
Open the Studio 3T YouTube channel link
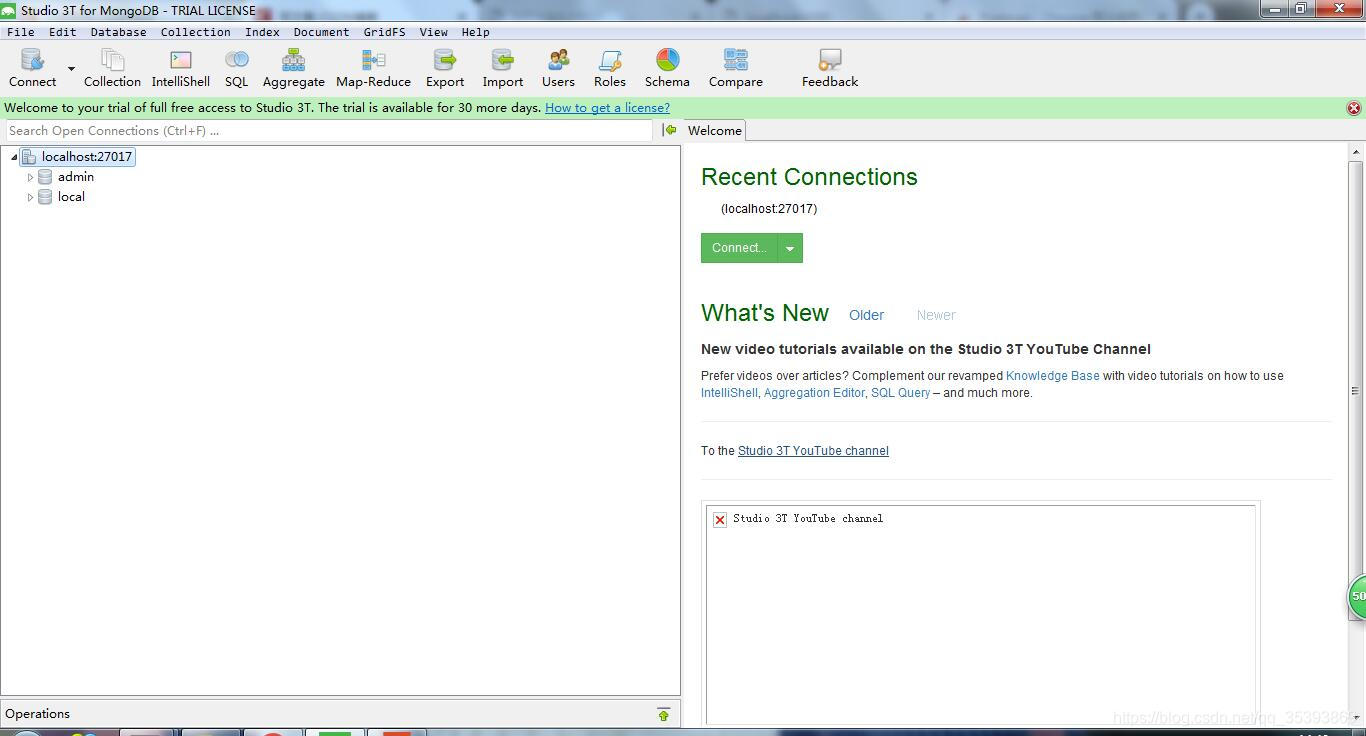click(x=813, y=451)
